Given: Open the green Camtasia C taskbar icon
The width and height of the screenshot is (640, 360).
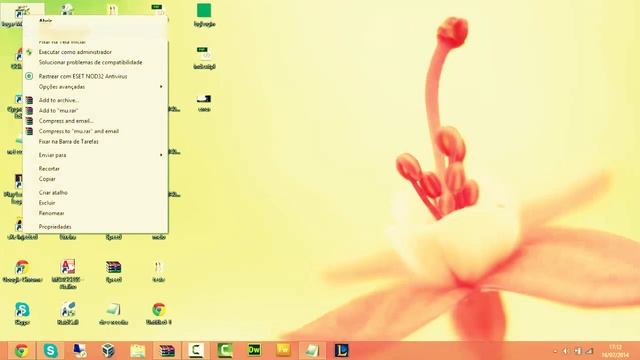Looking at the screenshot, I should point(225,351).
